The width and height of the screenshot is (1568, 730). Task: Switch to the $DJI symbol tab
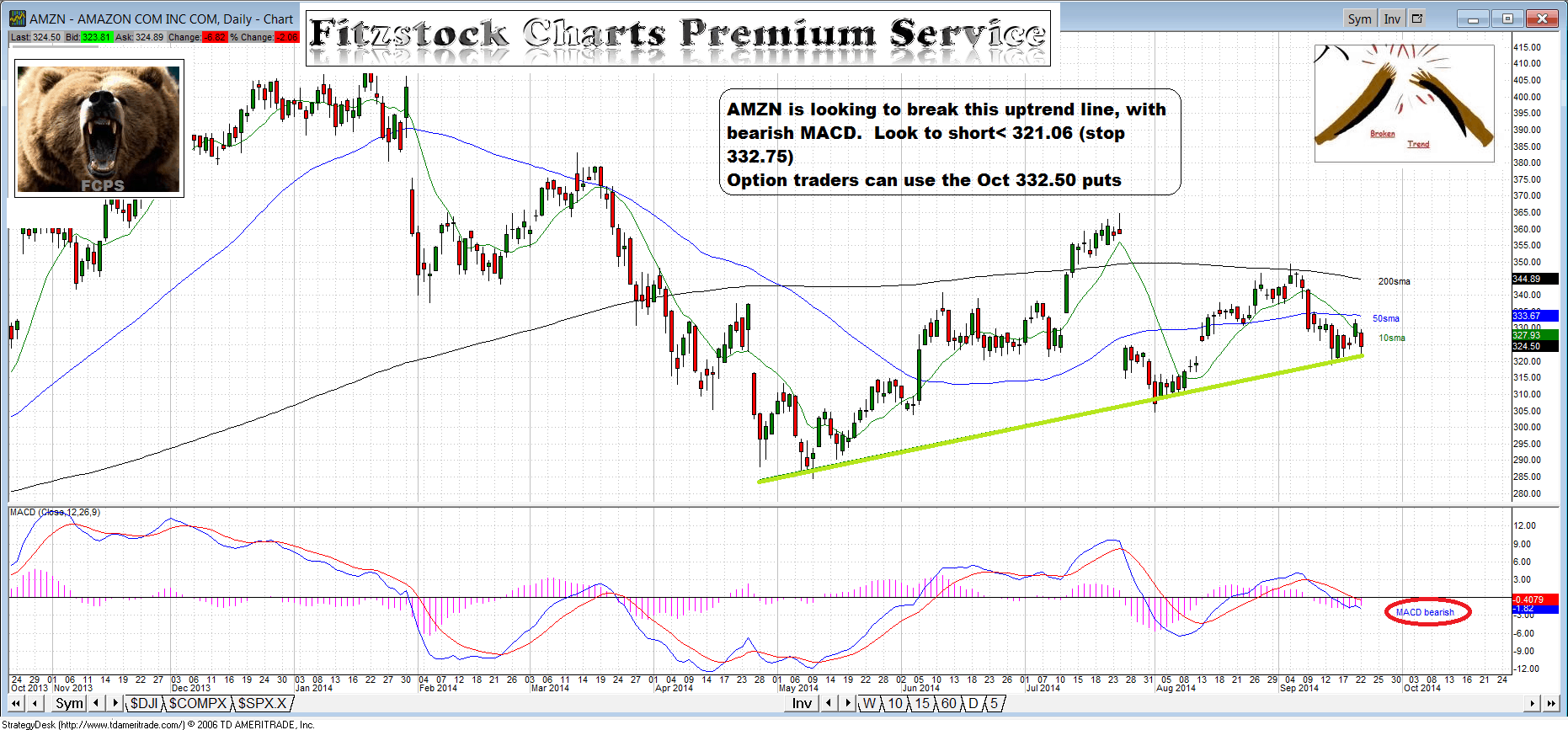(x=144, y=703)
